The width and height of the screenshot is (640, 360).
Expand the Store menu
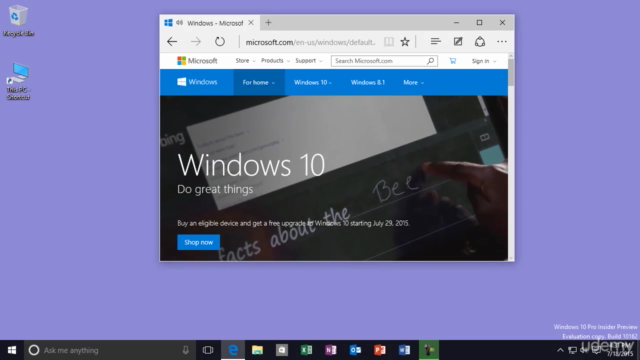(245, 61)
